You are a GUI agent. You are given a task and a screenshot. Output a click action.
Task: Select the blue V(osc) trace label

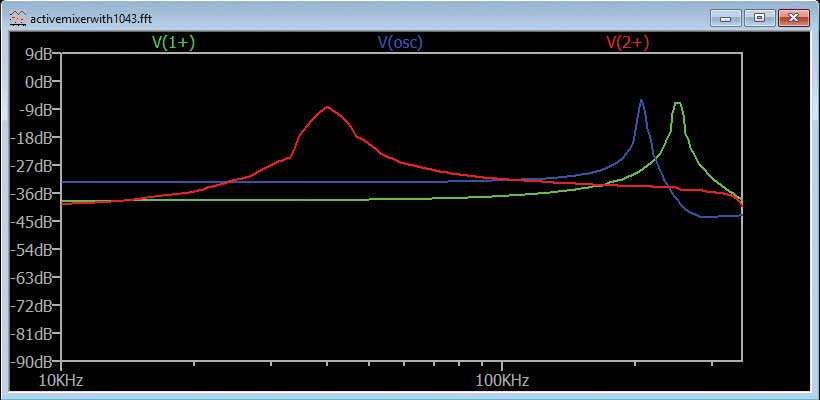[399, 42]
